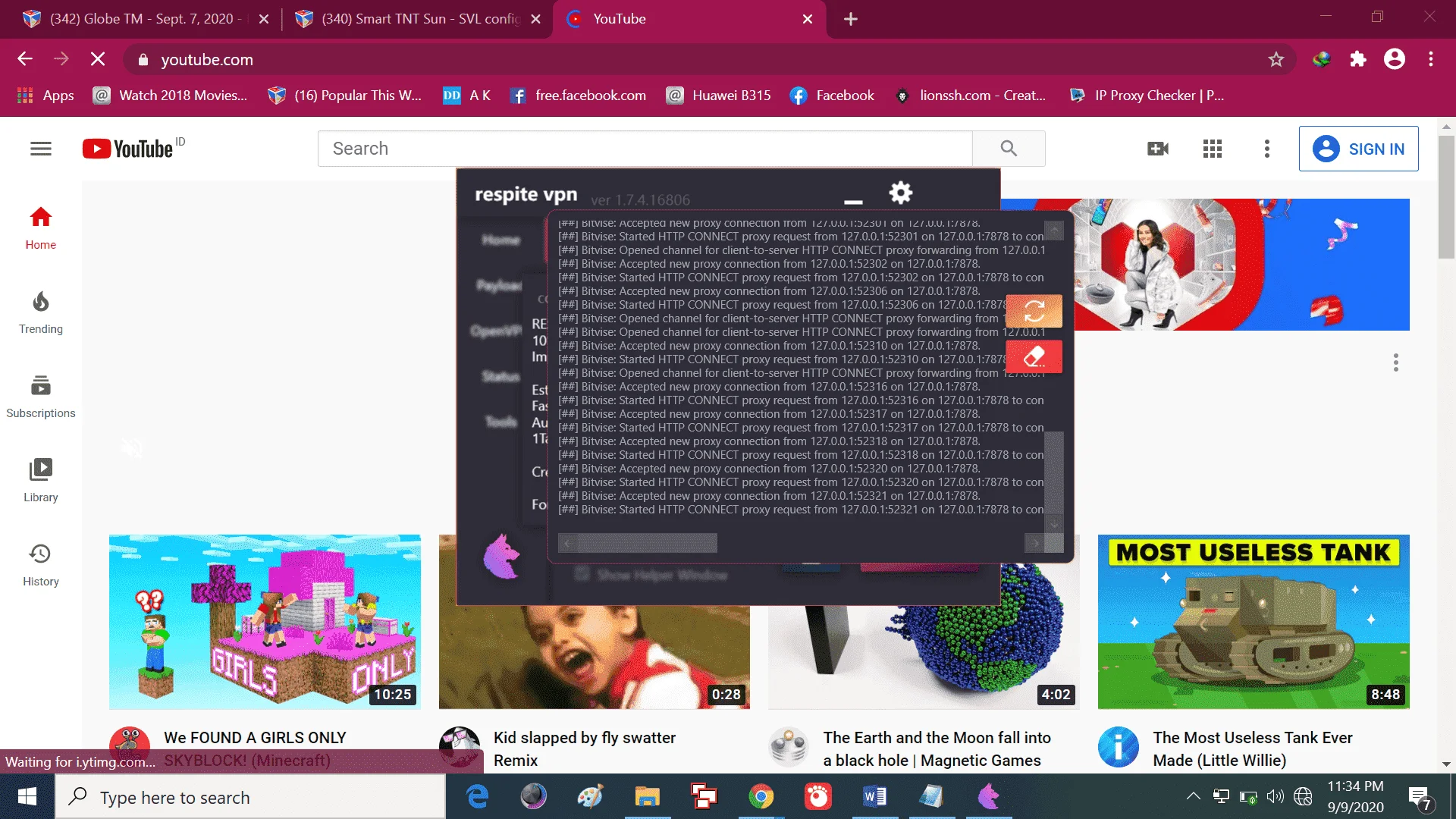The image size is (1456, 819).
Task: Open the Chrome profile avatar
Action: point(1395,59)
